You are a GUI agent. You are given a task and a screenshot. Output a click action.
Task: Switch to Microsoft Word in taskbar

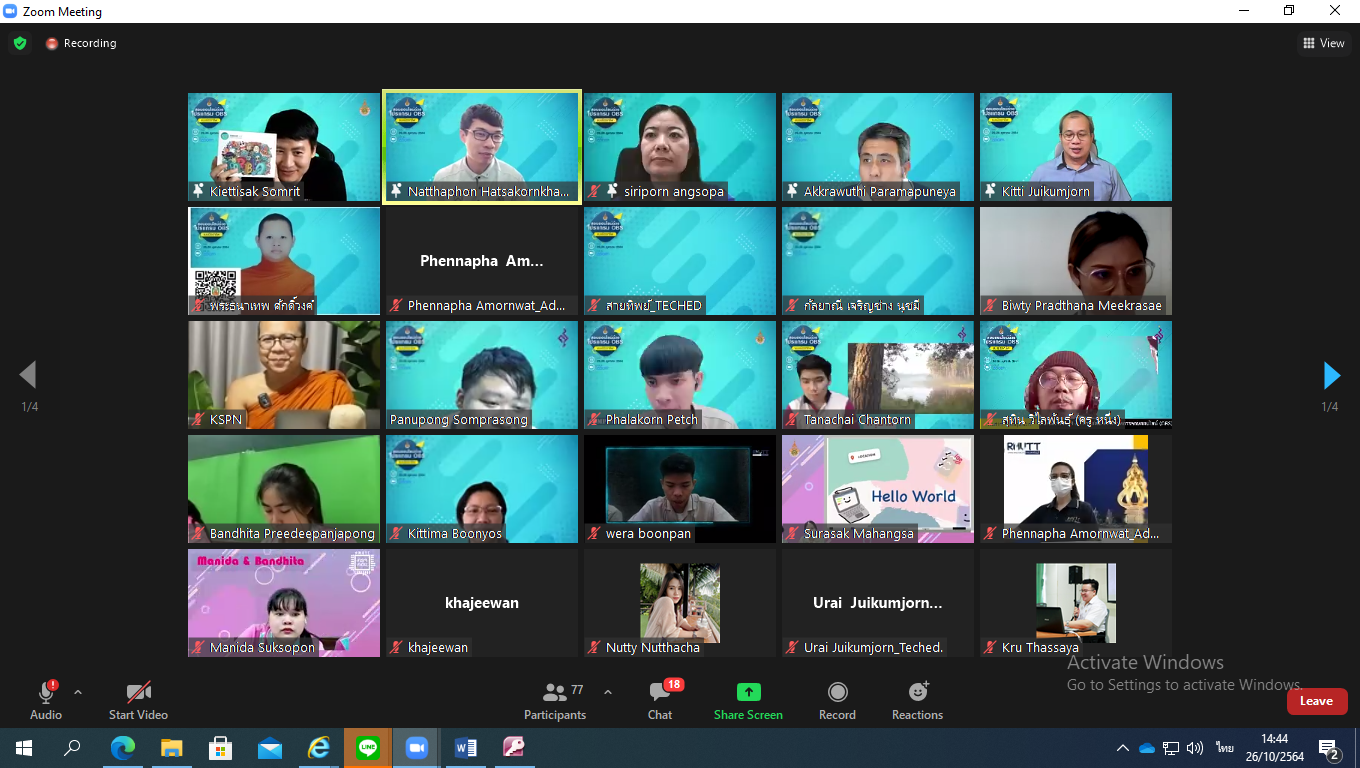pos(466,748)
